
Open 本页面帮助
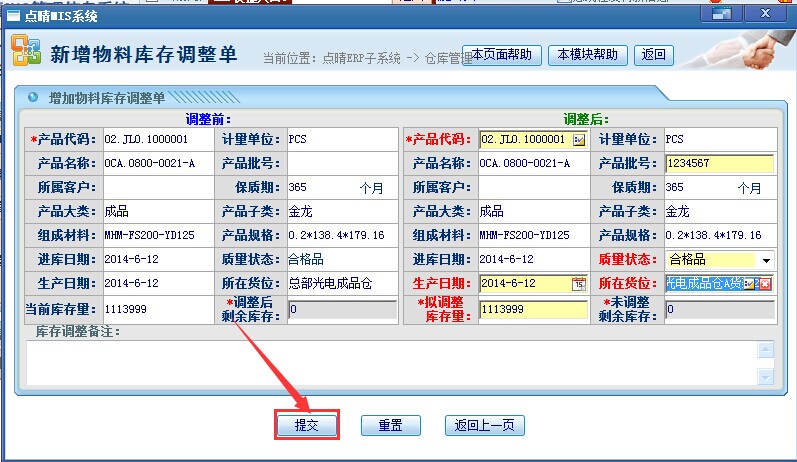coord(502,55)
